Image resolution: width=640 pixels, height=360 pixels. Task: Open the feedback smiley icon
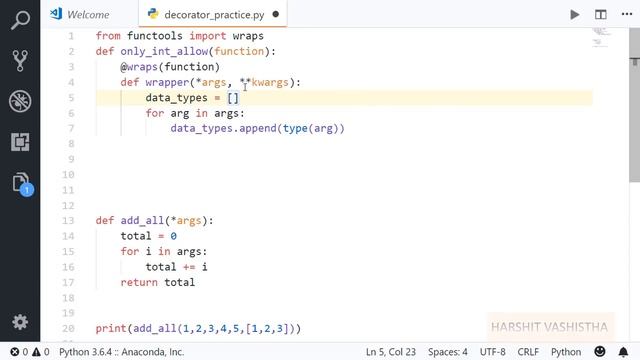[x=600, y=351]
